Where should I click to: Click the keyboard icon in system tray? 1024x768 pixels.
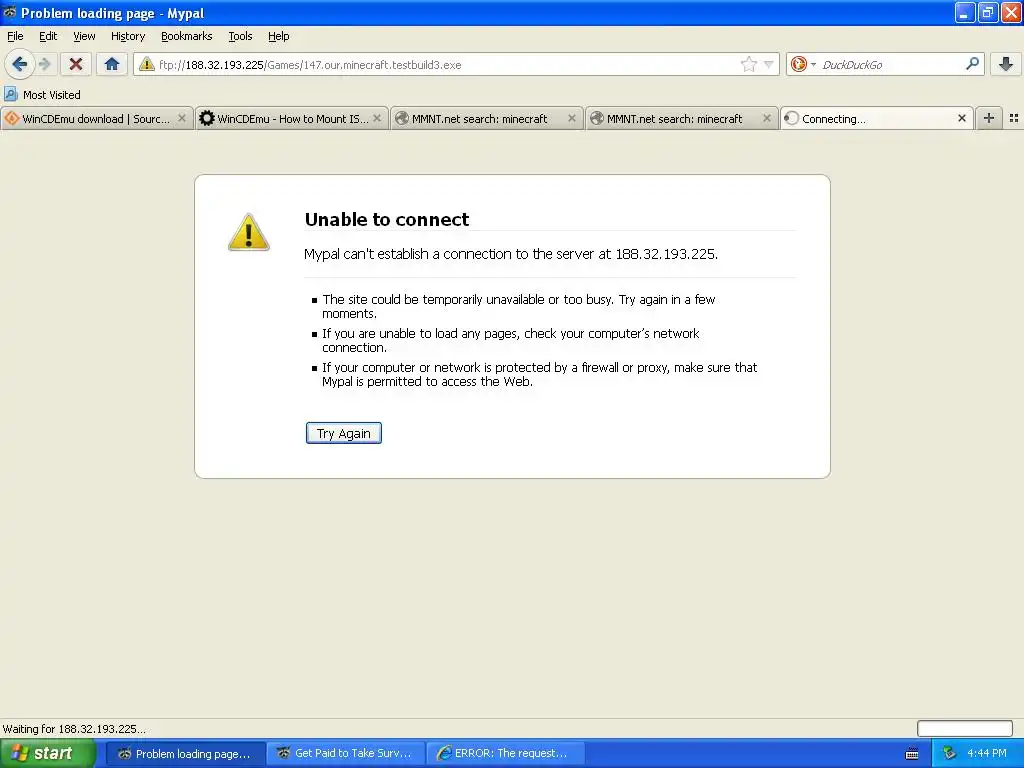(x=912, y=754)
